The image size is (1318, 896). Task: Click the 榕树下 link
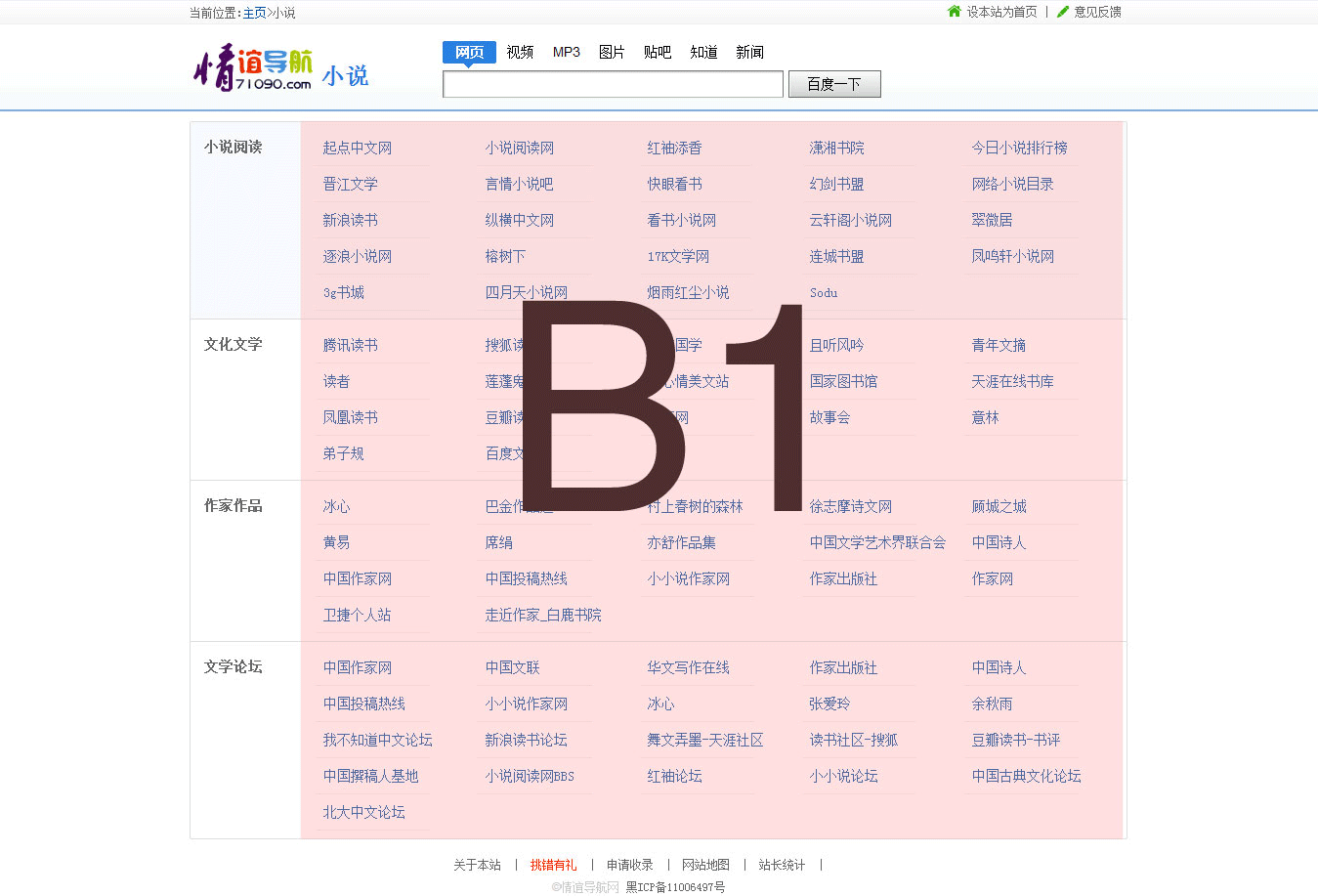click(x=506, y=256)
